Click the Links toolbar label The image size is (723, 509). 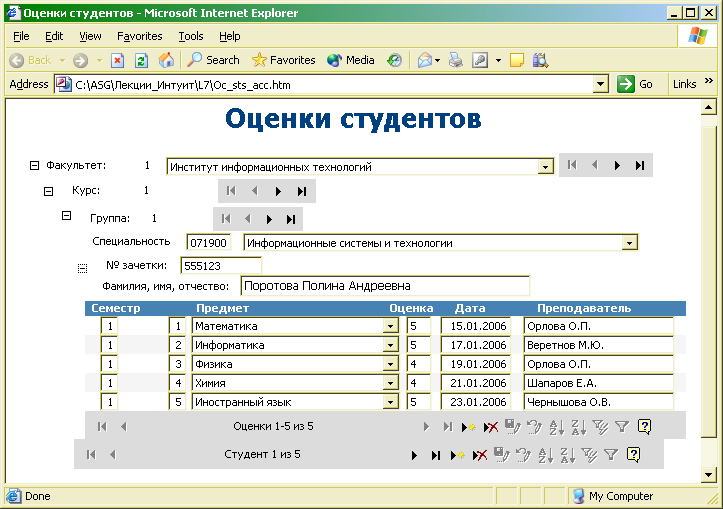click(x=685, y=84)
